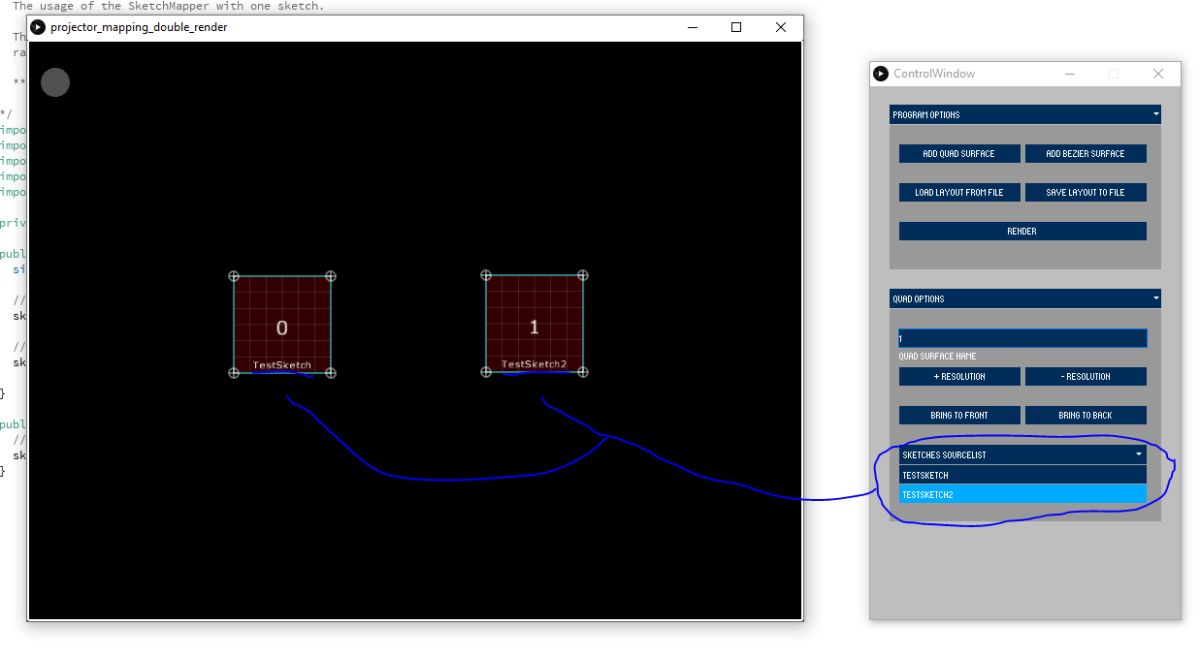1200x656 pixels.
Task: Select TESTSKETCH in the source list
Action: tap(1022, 475)
